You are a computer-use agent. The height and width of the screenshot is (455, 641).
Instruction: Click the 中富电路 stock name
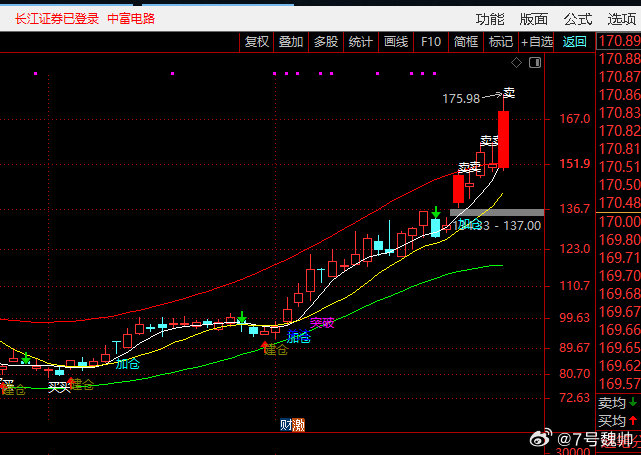(131, 19)
